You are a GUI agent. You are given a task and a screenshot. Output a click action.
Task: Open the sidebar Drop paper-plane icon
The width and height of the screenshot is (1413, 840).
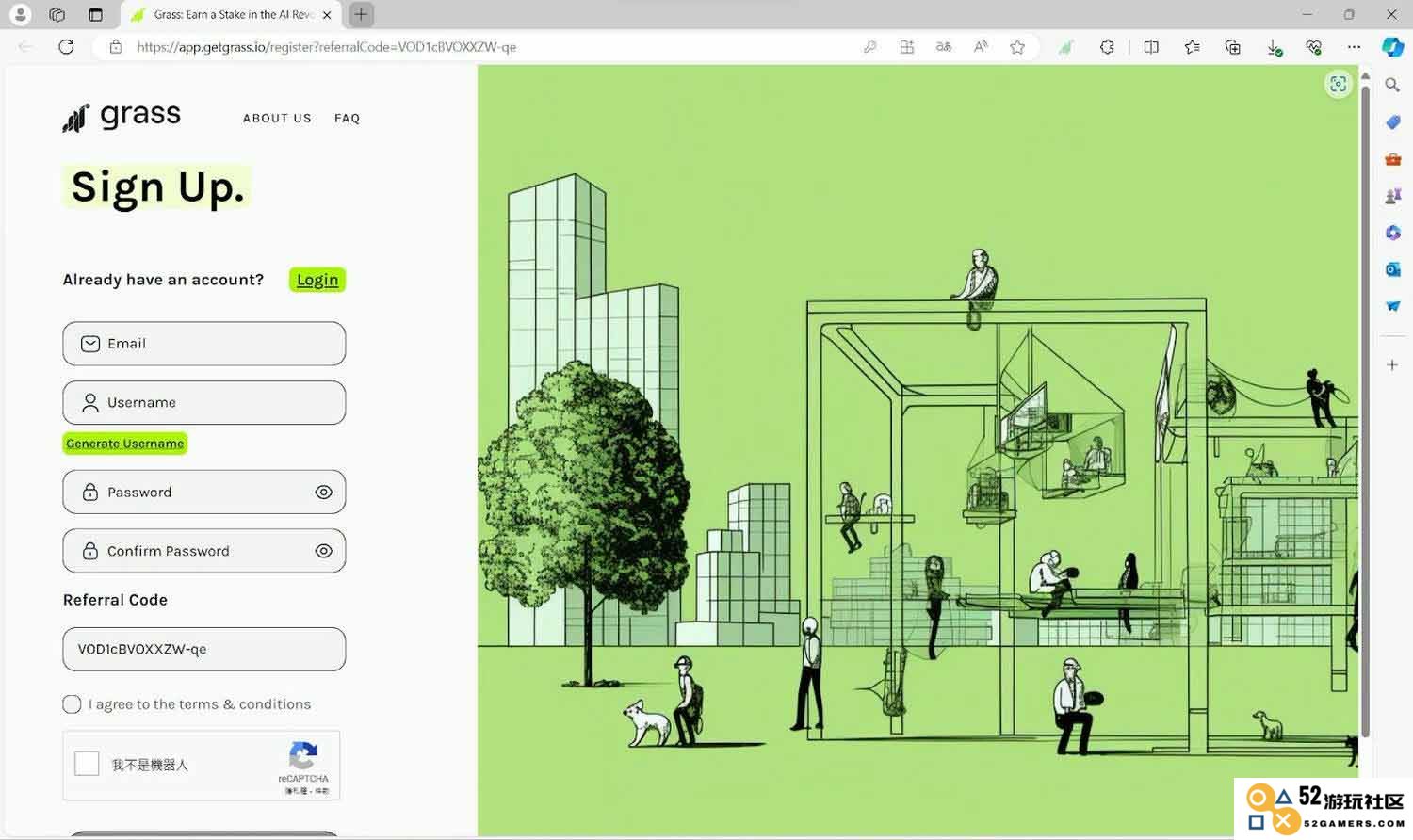[1392, 306]
